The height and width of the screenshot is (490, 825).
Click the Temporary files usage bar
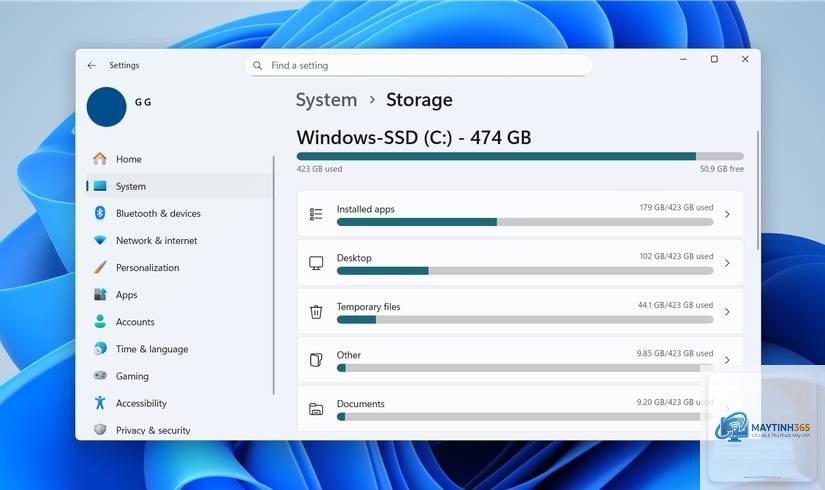pos(525,319)
